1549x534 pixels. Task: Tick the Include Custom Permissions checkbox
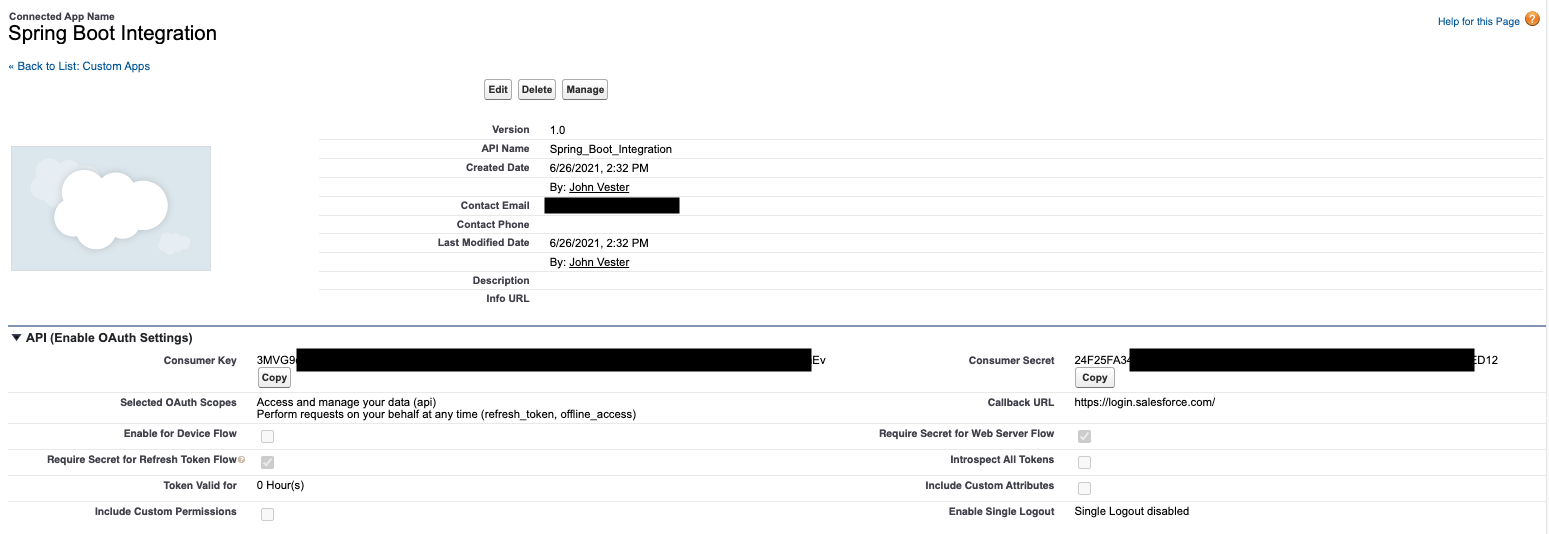click(267, 514)
